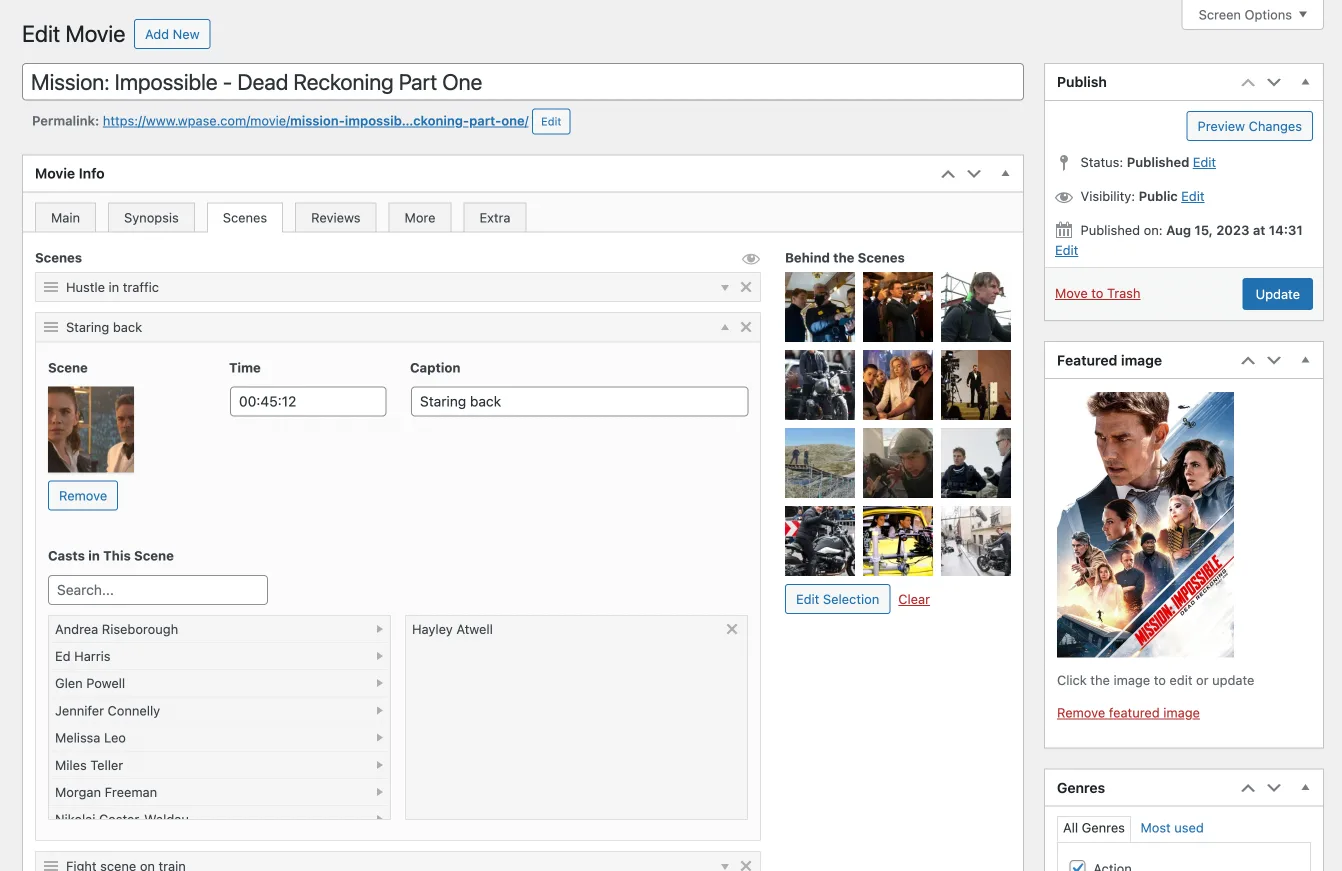Clear the Behind the Scenes gallery
This screenshot has width=1342, height=871.
(914, 599)
